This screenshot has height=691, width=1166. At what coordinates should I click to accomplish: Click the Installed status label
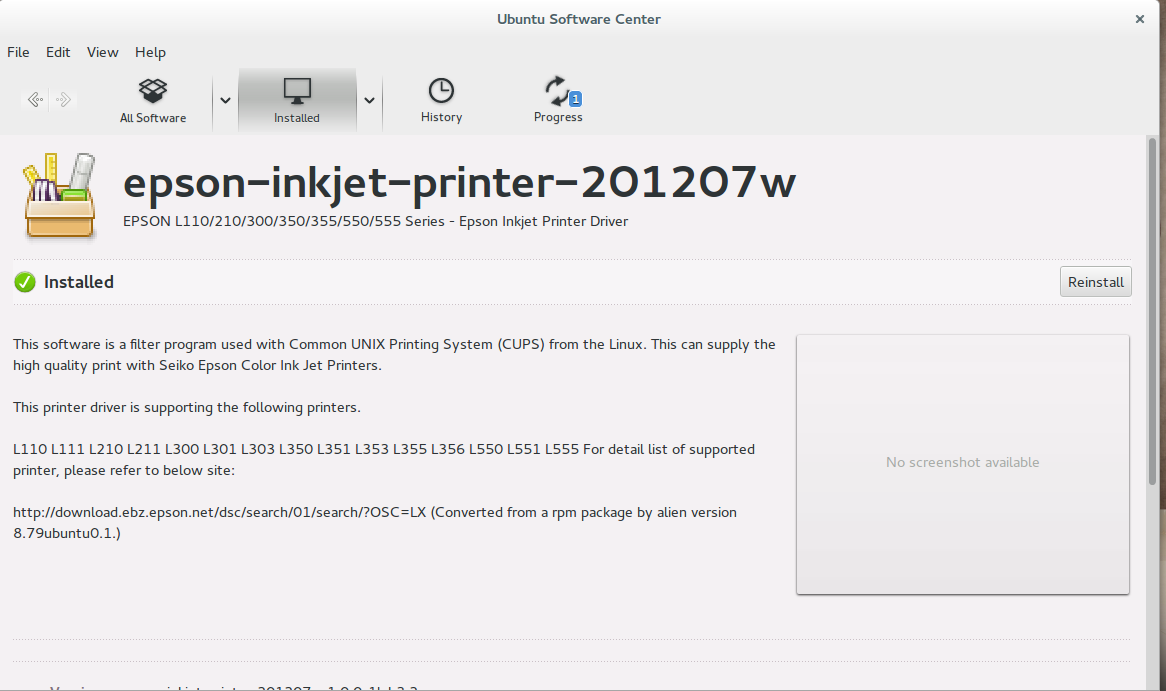[79, 282]
